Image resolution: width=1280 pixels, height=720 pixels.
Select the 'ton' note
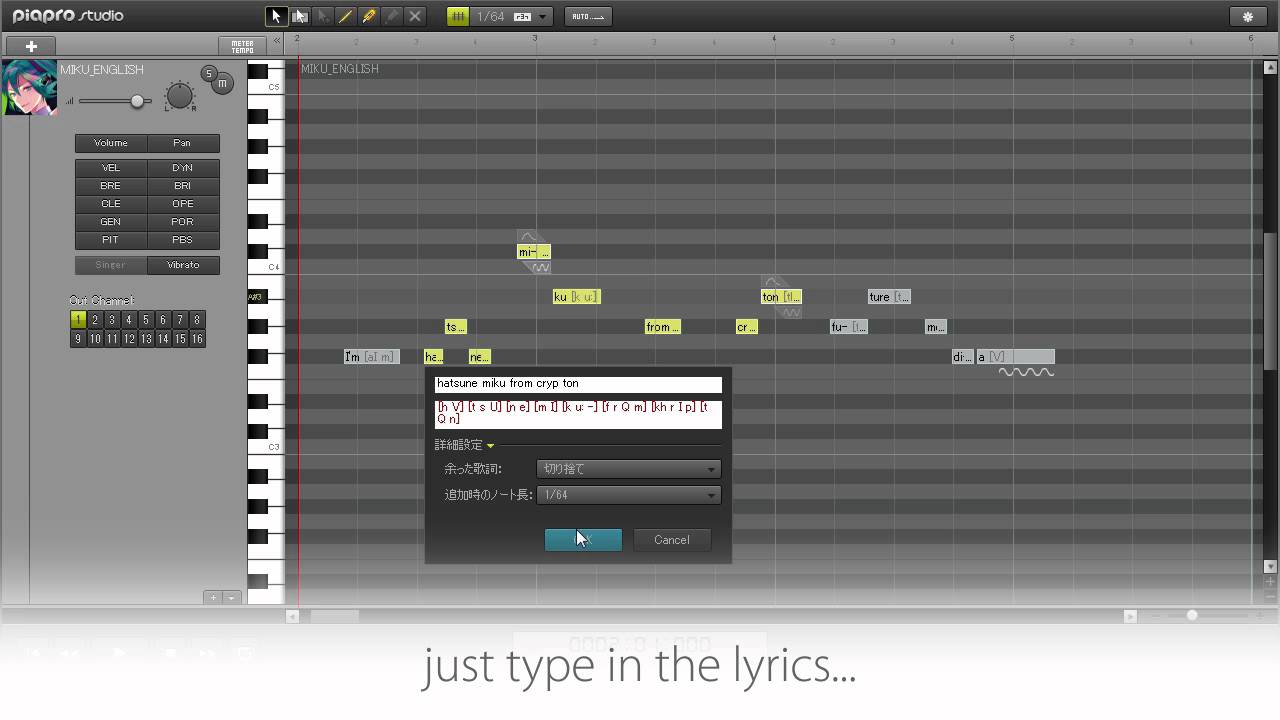(x=781, y=297)
